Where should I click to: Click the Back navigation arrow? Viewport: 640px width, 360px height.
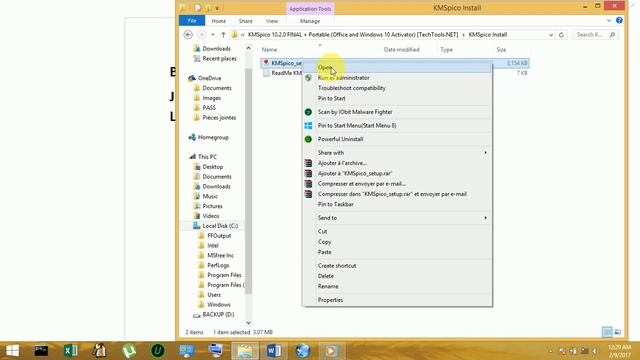(x=188, y=35)
